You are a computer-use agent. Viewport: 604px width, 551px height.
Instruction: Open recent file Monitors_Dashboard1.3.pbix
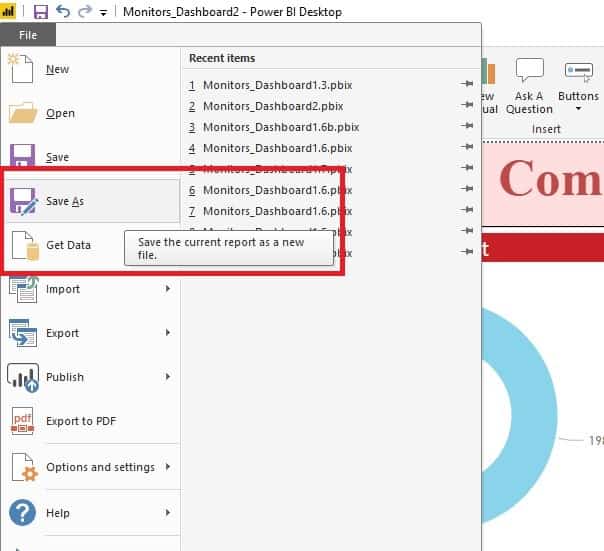click(x=277, y=85)
